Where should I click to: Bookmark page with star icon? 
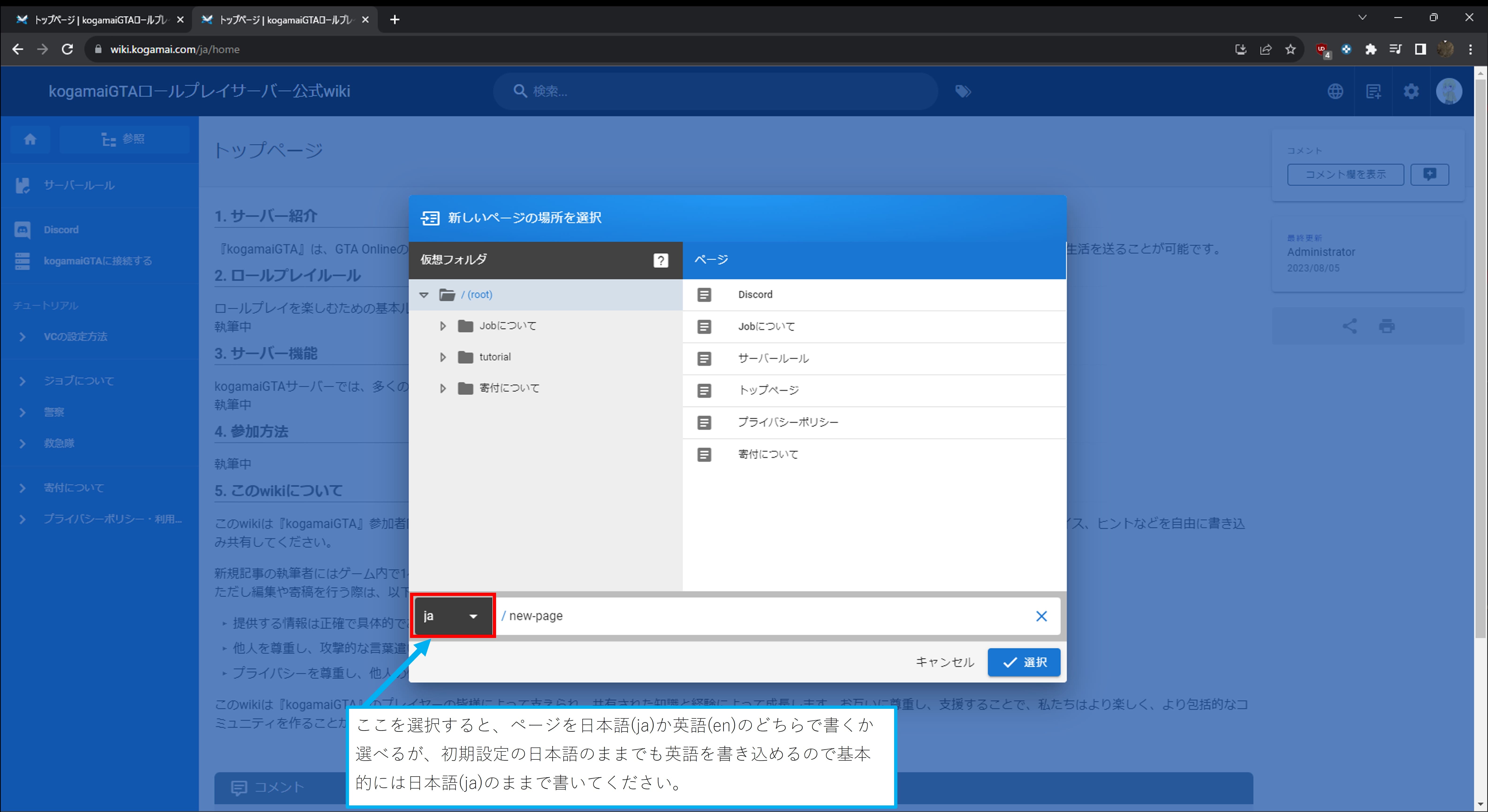click(1291, 50)
